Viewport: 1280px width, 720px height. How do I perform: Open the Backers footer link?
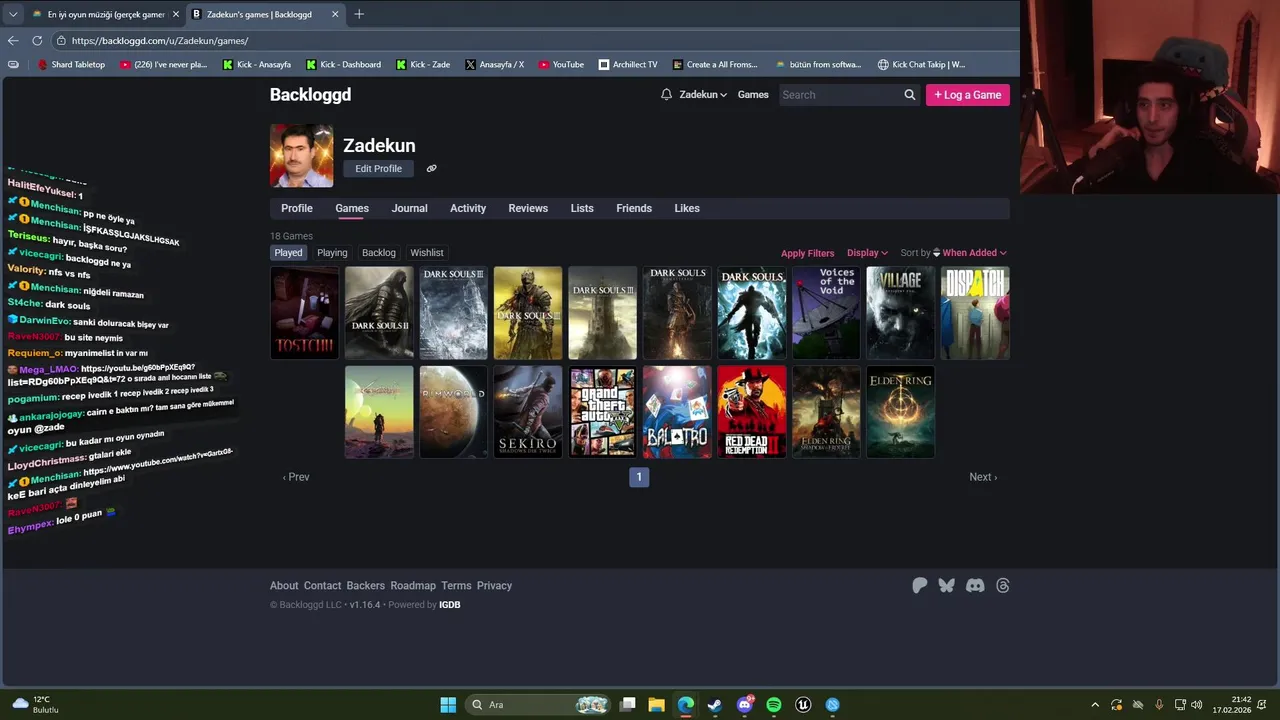click(x=366, y=586)
